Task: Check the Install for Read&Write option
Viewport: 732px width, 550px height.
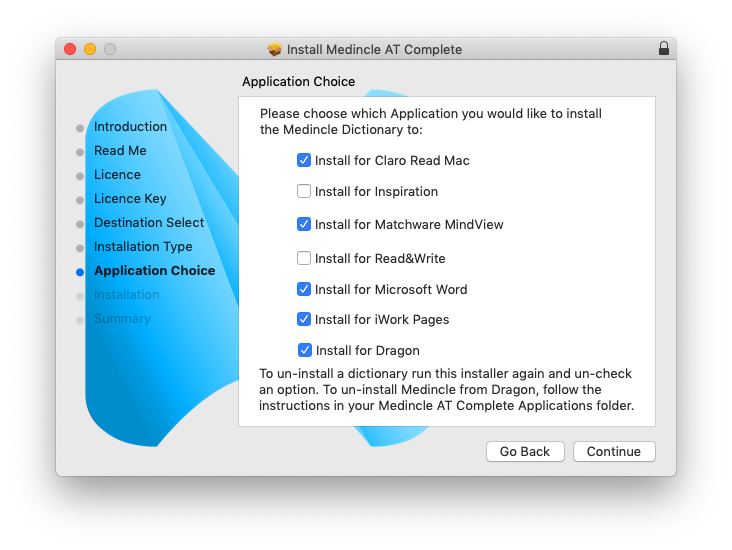Action: tap(304, 258)
